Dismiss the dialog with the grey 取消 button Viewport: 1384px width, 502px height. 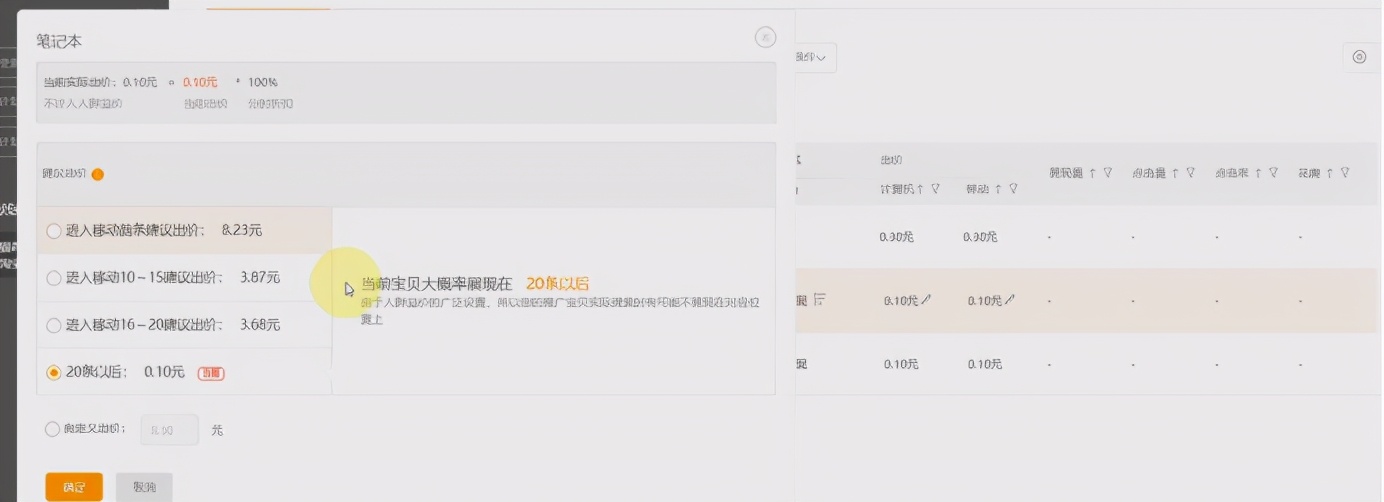click(x=144, y=487)
